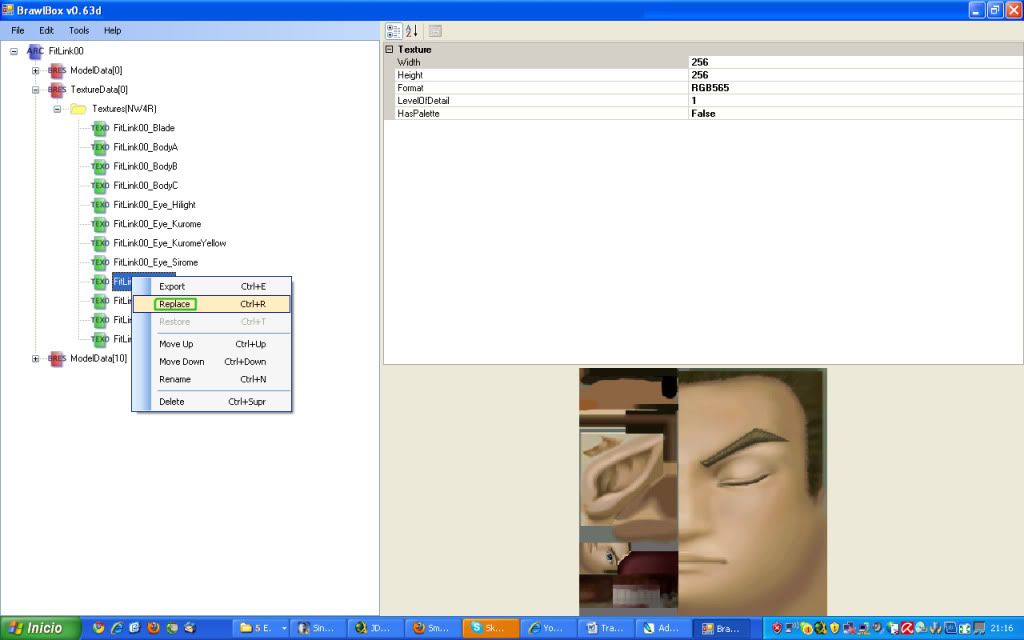Open the Tools menu
This screenshot has height=640, width=1024.
pyautogui.click(x=79, y=31)
